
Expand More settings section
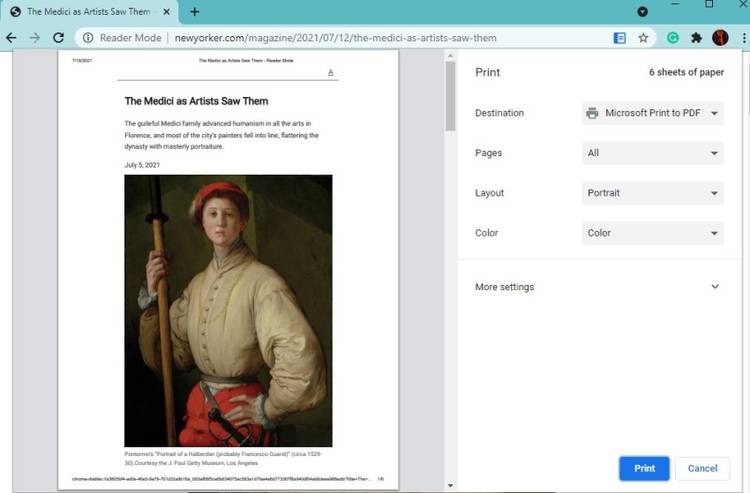(x=598, y=287)
